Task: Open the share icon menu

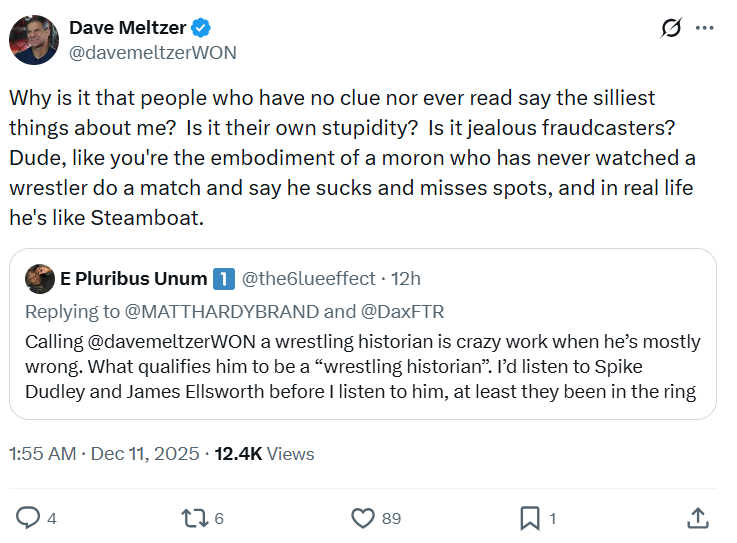Action: (x=699, y=517)
